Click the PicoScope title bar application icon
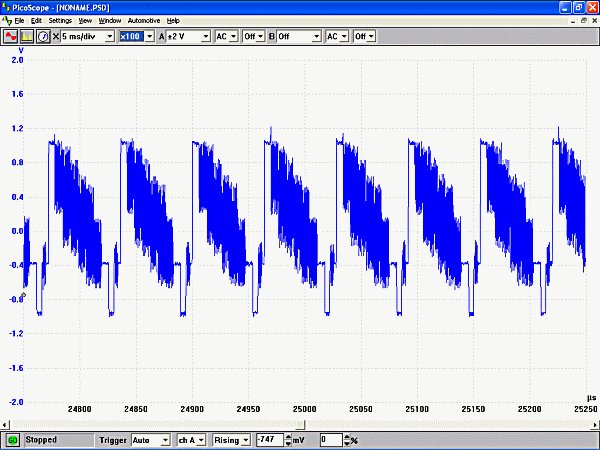The image size is (600, 450). [x=6, y=7]
